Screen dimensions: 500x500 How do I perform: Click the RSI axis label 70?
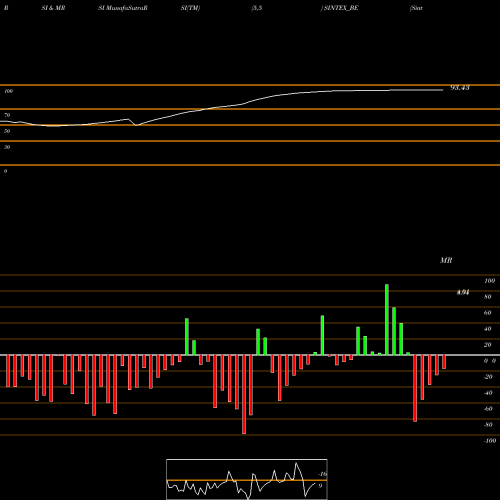7,115
